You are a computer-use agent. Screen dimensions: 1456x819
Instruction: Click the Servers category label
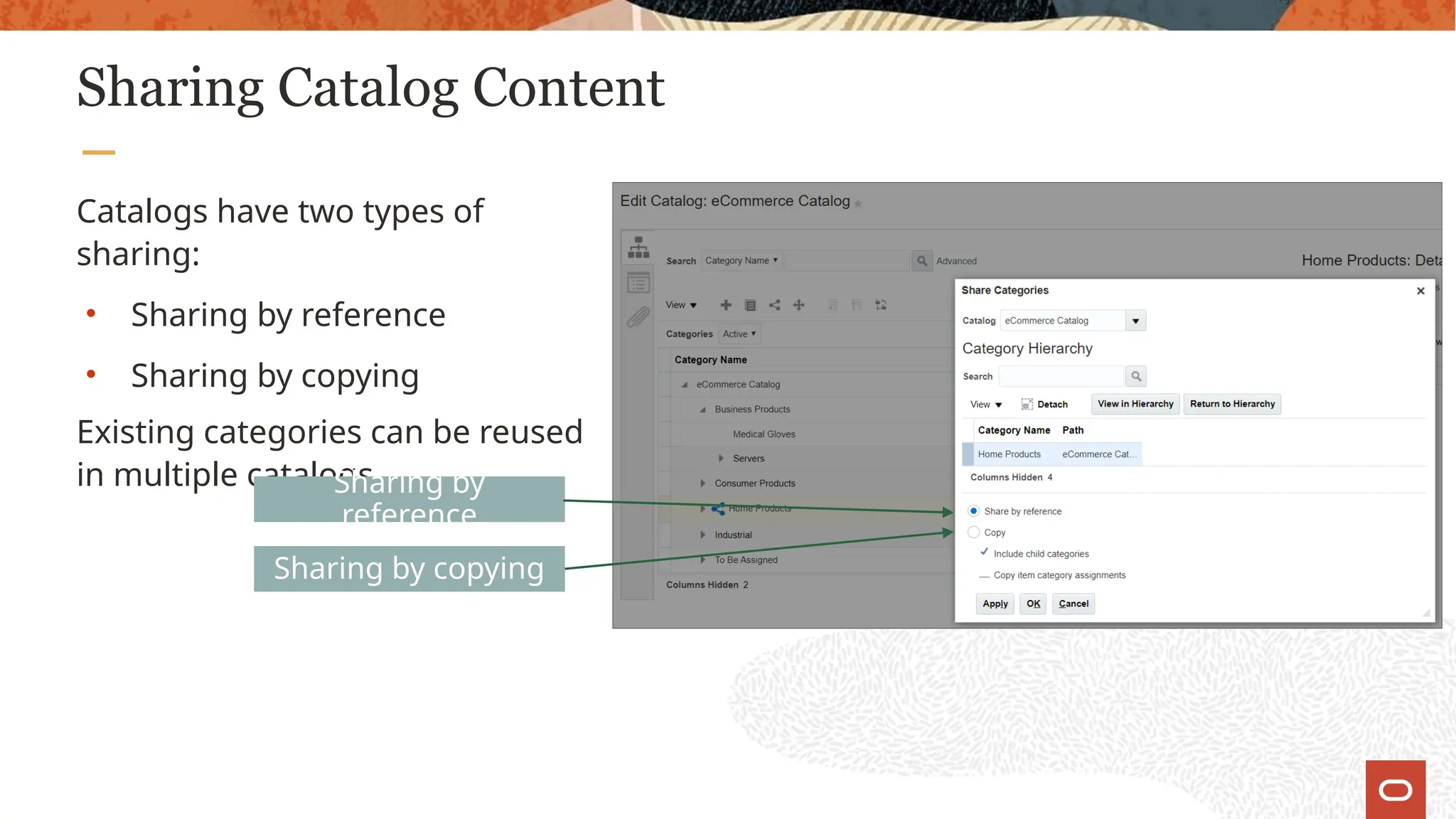click(749, 459)
